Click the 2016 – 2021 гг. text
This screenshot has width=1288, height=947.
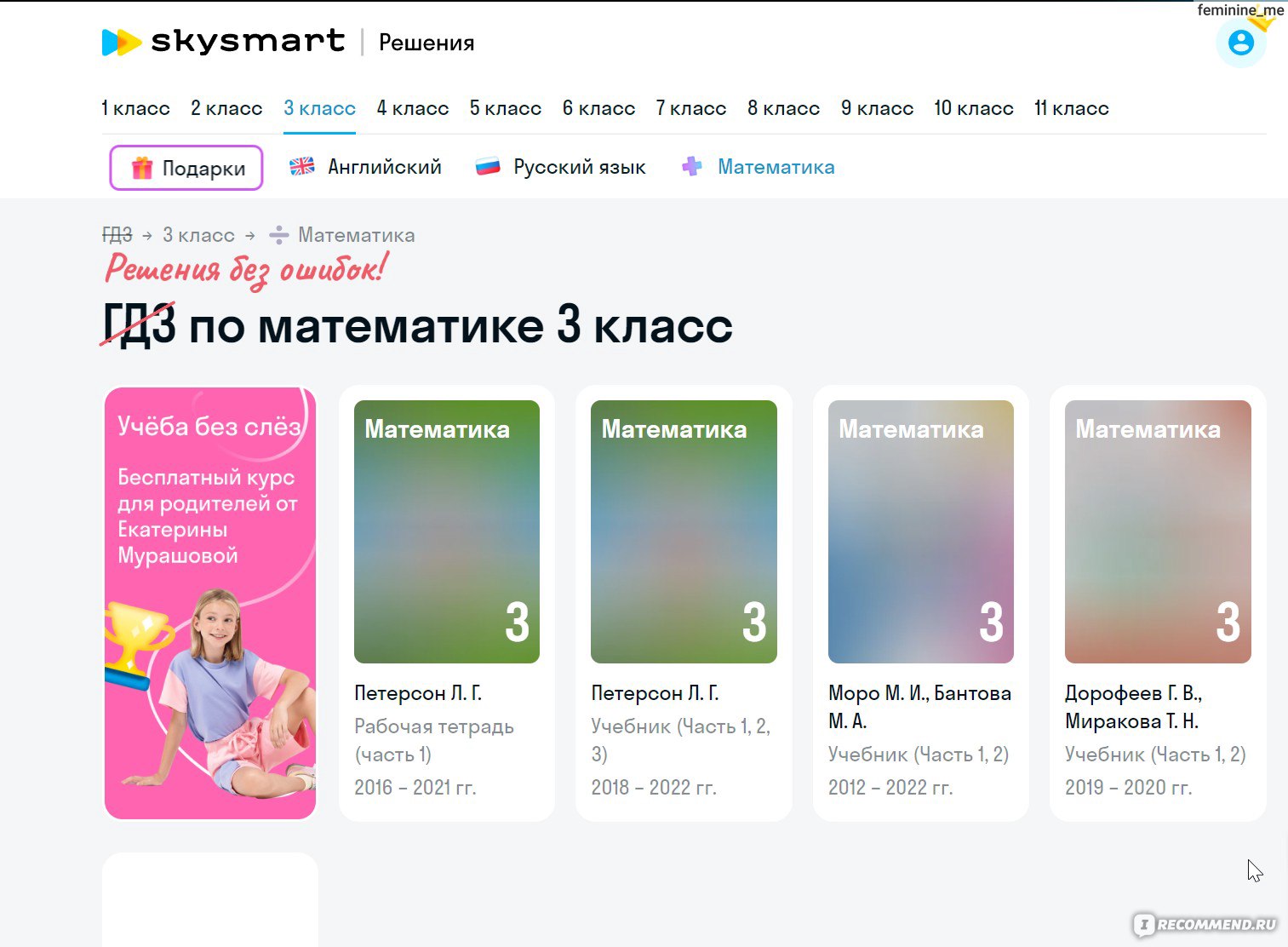tap(415, 787)
